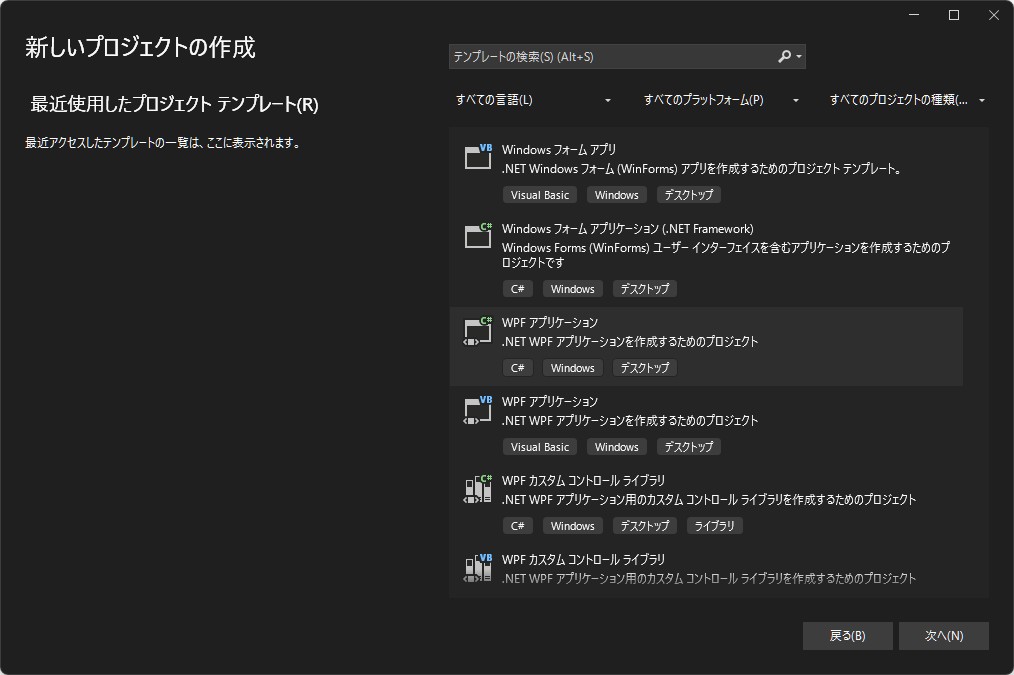1014x675 pixels.
Task: Click the Windows Forms (WinForms) ユーザー インターフェイス description
Action: point(726,255)
